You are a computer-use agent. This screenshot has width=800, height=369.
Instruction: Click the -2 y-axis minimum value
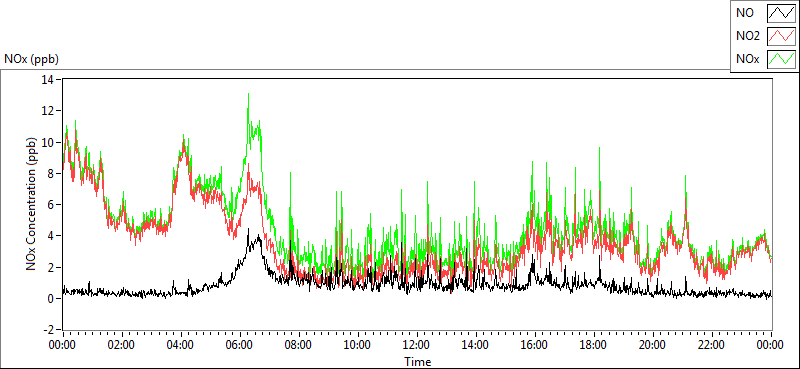49,330
